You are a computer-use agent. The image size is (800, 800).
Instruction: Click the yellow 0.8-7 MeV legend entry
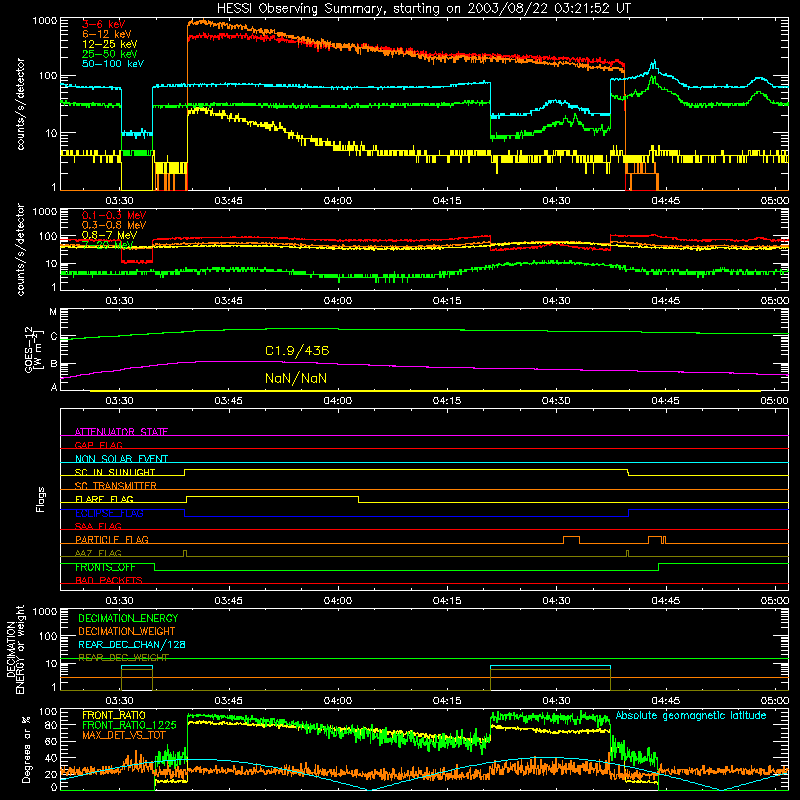(x=109, y=235)
